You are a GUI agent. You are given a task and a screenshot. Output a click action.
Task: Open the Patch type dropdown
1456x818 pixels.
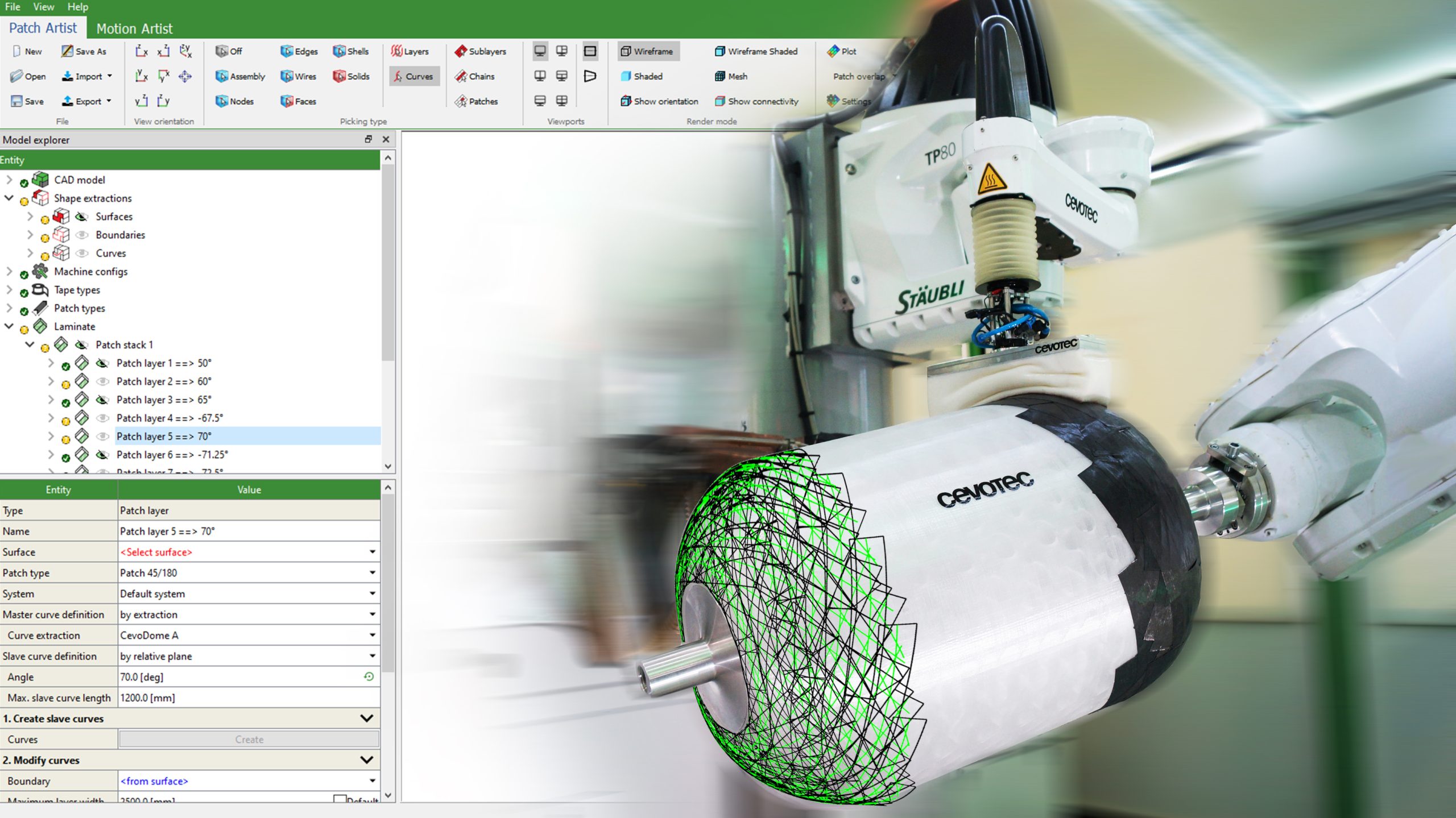(x=372, y=572)
